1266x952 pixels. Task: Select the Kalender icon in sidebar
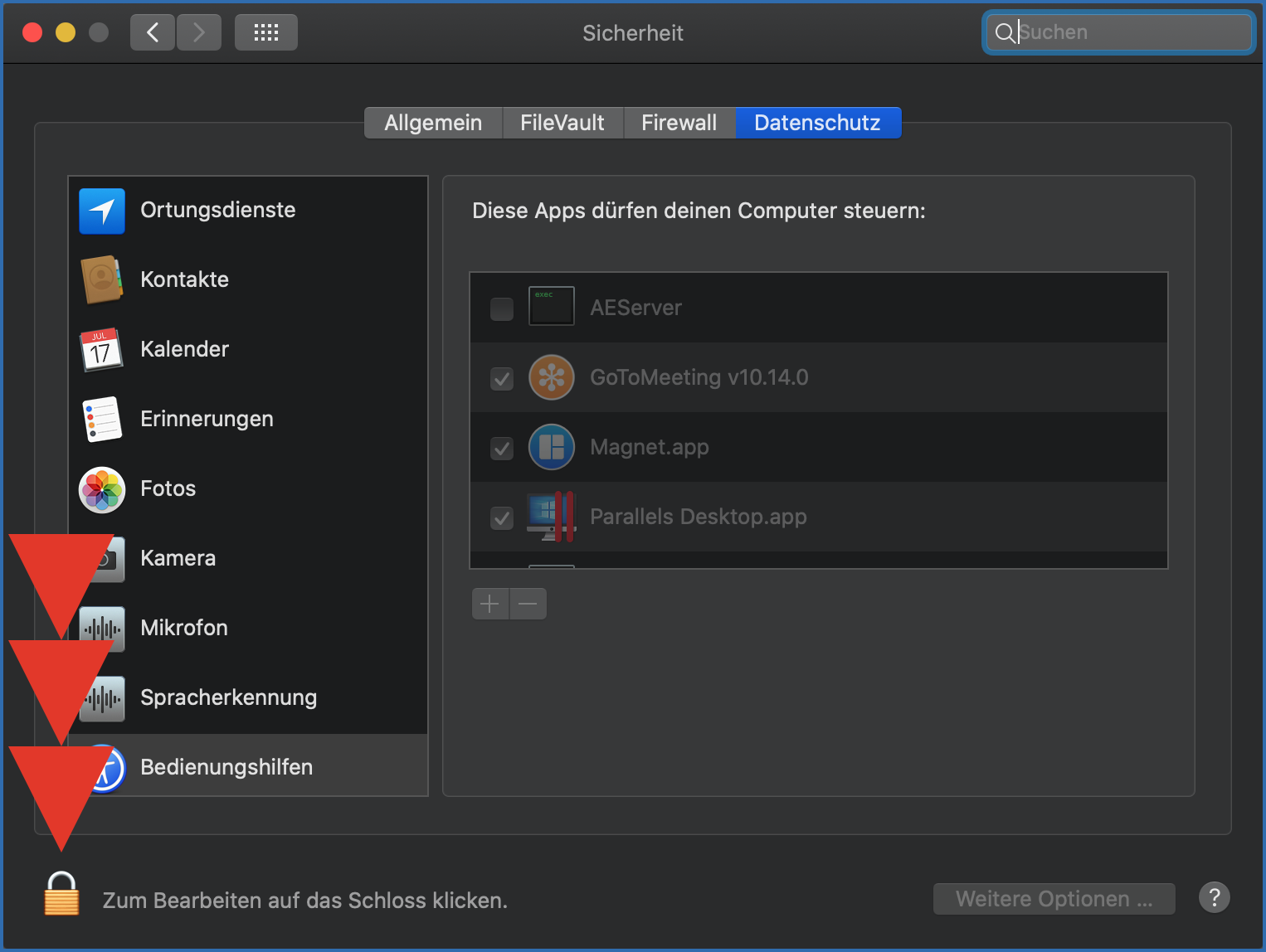pyautogui.click(x=101, y=350)
